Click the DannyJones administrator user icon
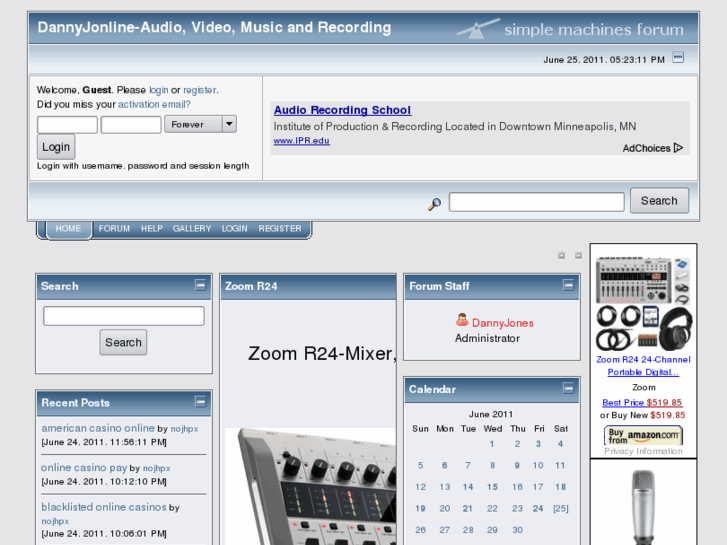The image size is (727, 545). pos(462,320)
